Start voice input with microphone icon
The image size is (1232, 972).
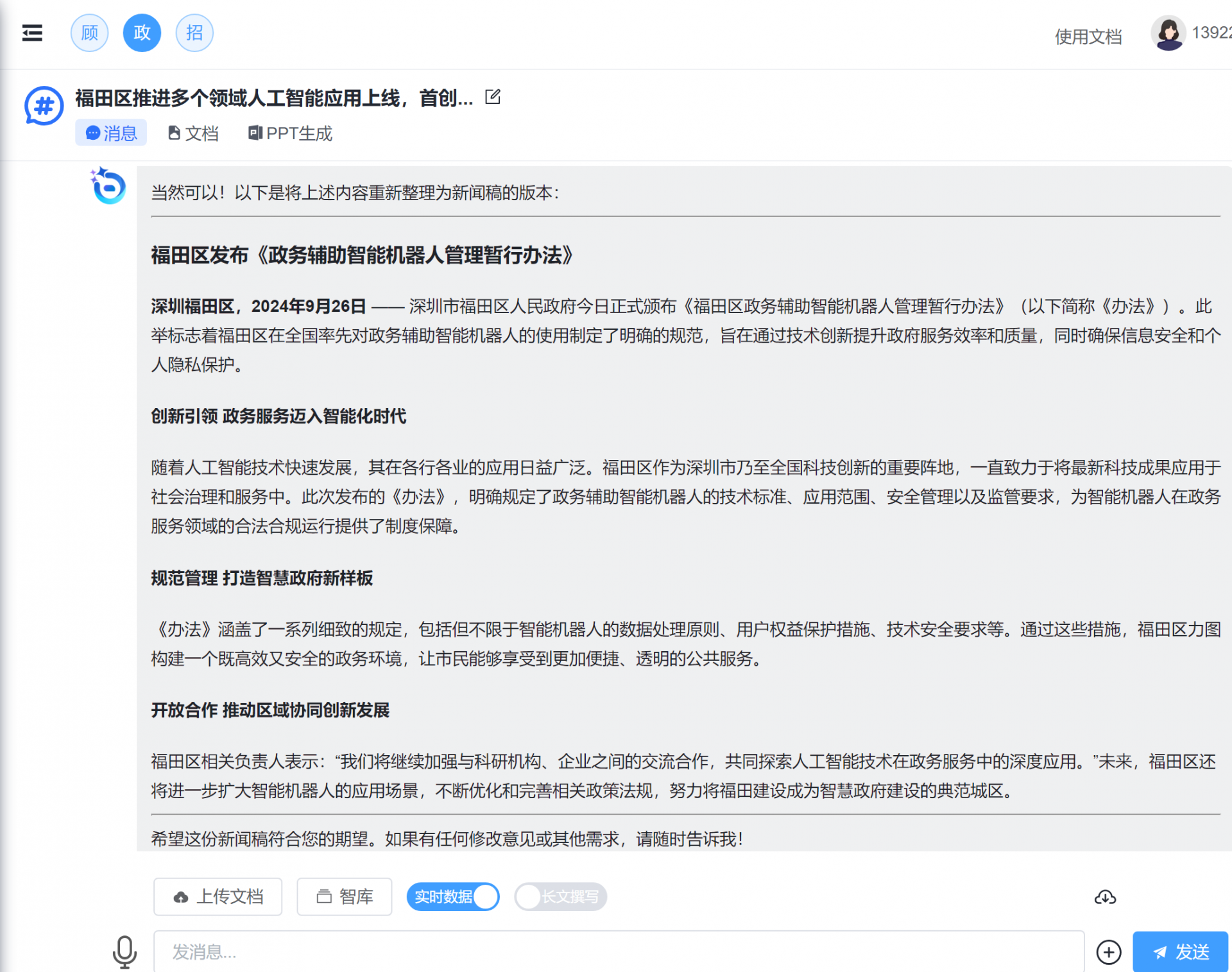point(124,951)
